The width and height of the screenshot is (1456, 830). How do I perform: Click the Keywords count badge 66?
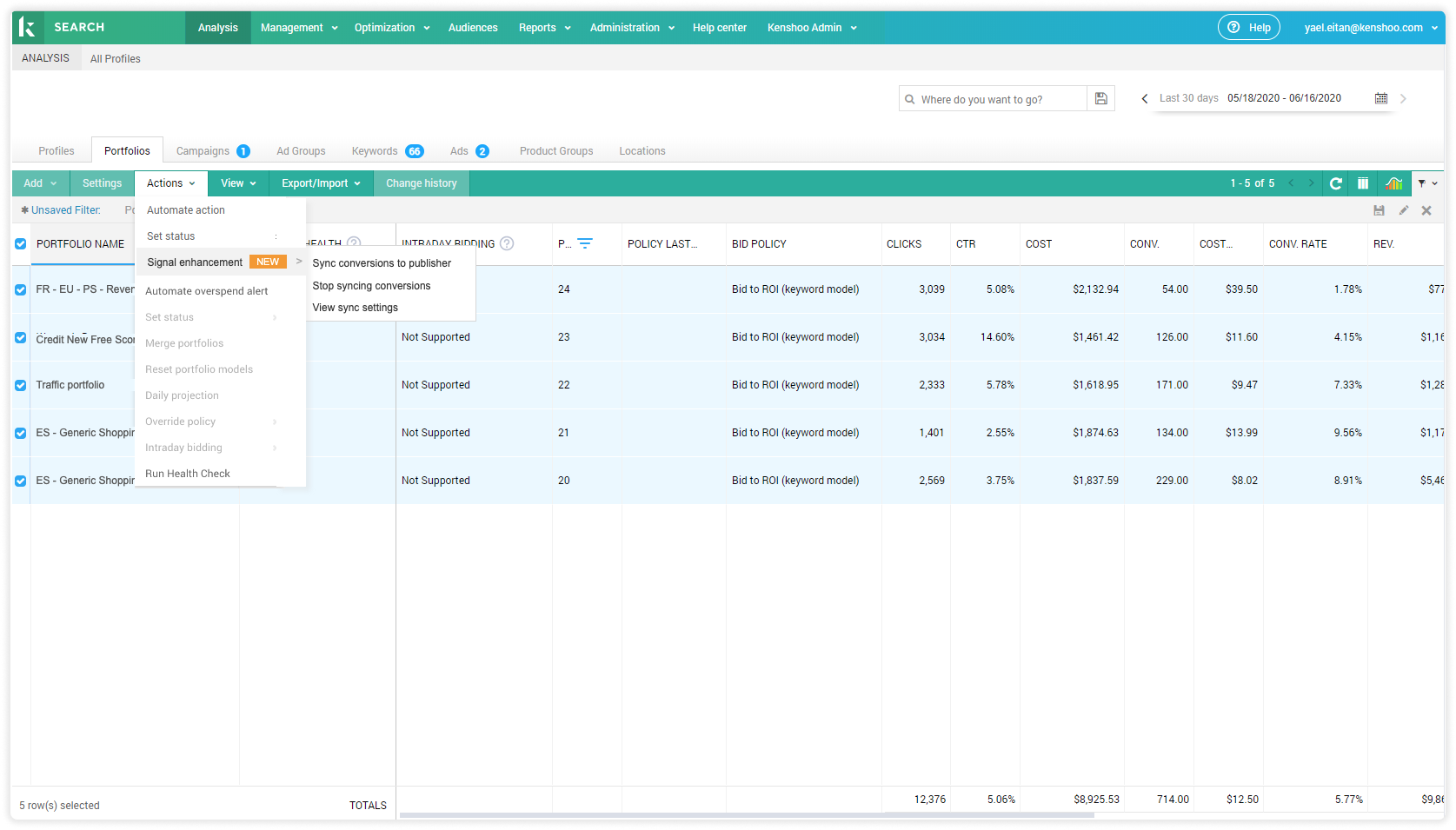coord(415,151)
